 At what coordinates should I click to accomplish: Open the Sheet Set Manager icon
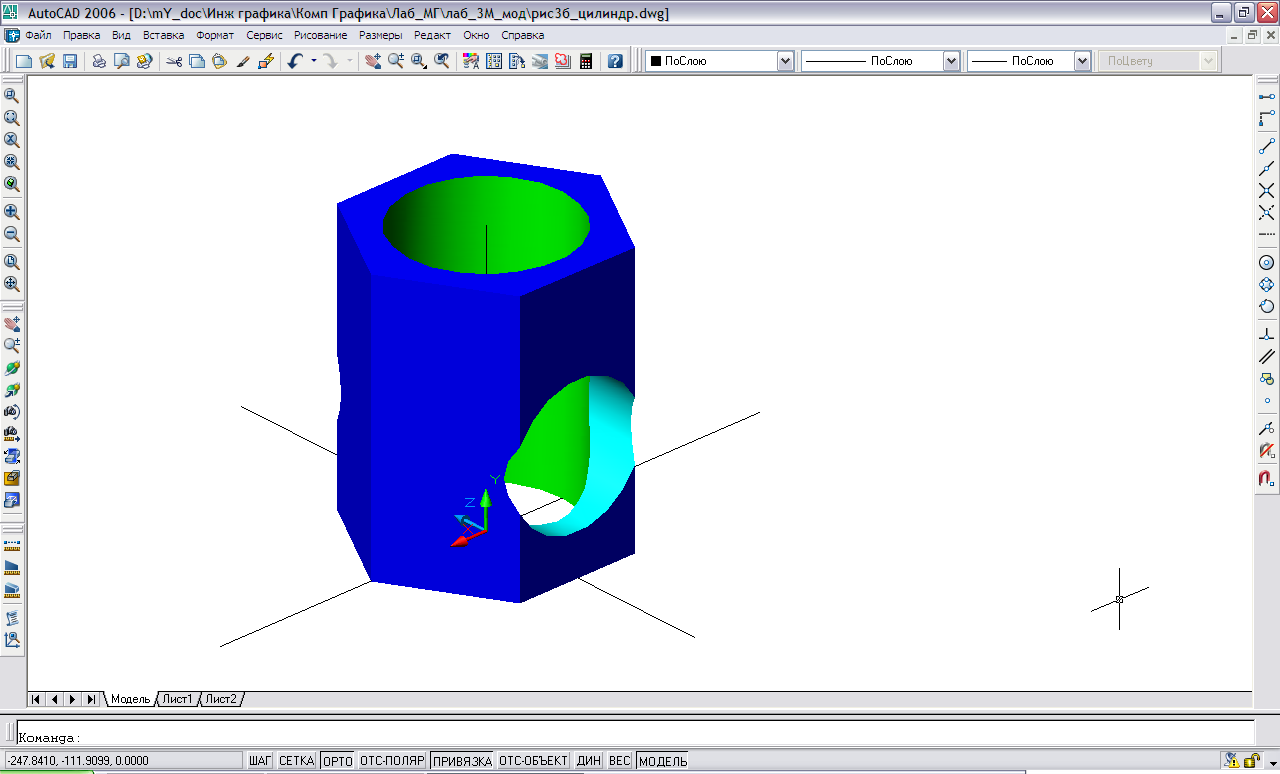coord(540,61)
